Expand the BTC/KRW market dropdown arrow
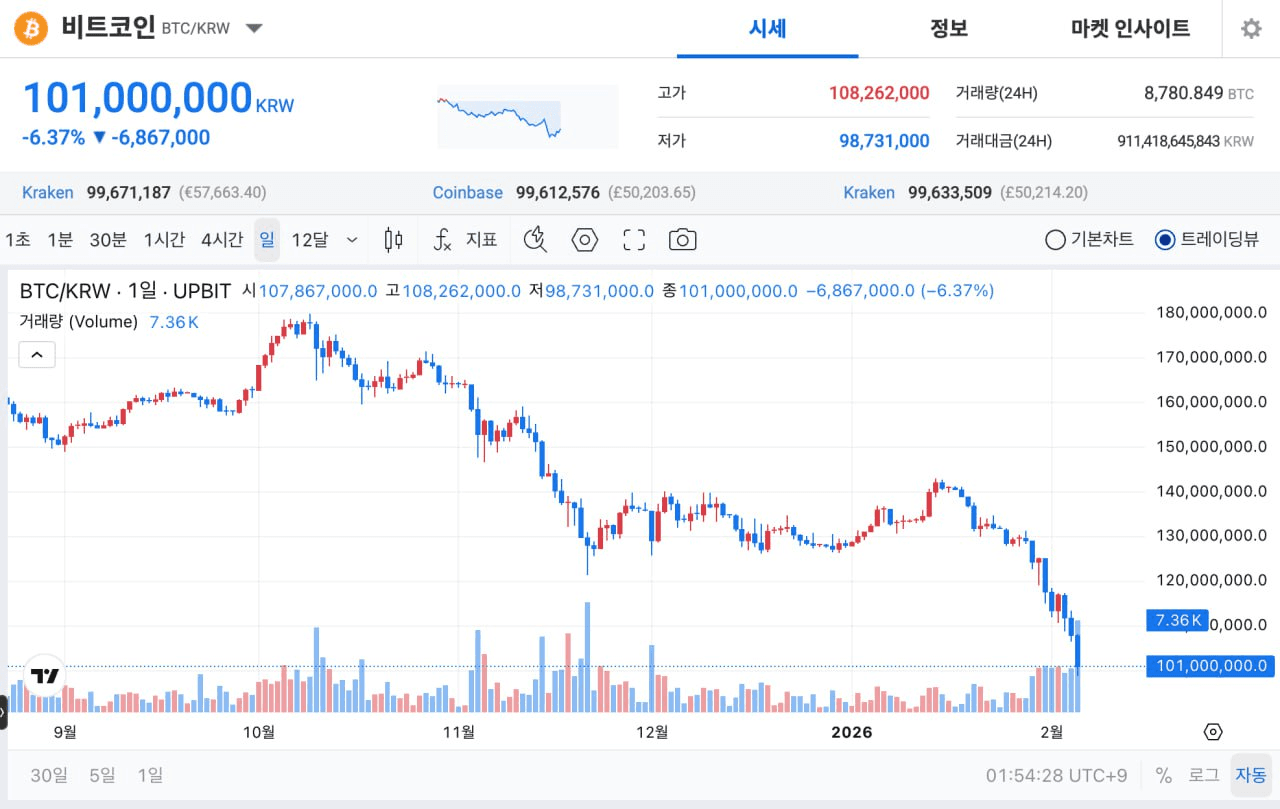Screen dimensions: 1280x809 coord(254,28)
